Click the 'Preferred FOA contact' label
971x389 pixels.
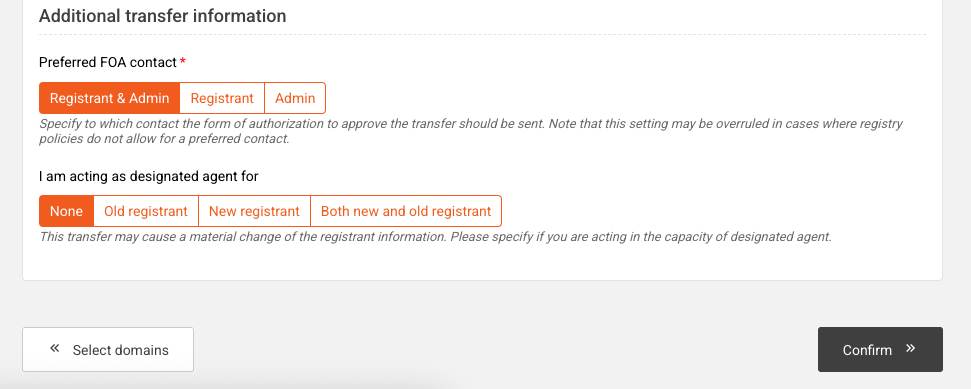108,63
